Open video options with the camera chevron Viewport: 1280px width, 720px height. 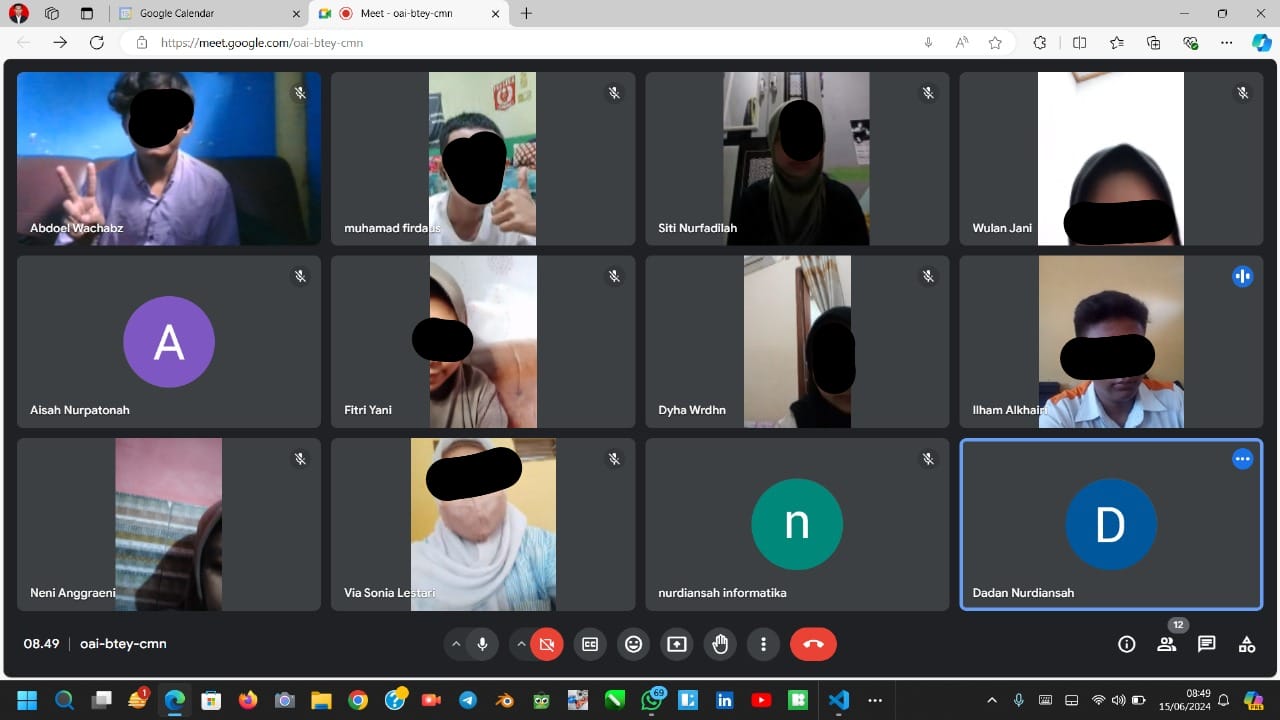click(x=522, y=644)
